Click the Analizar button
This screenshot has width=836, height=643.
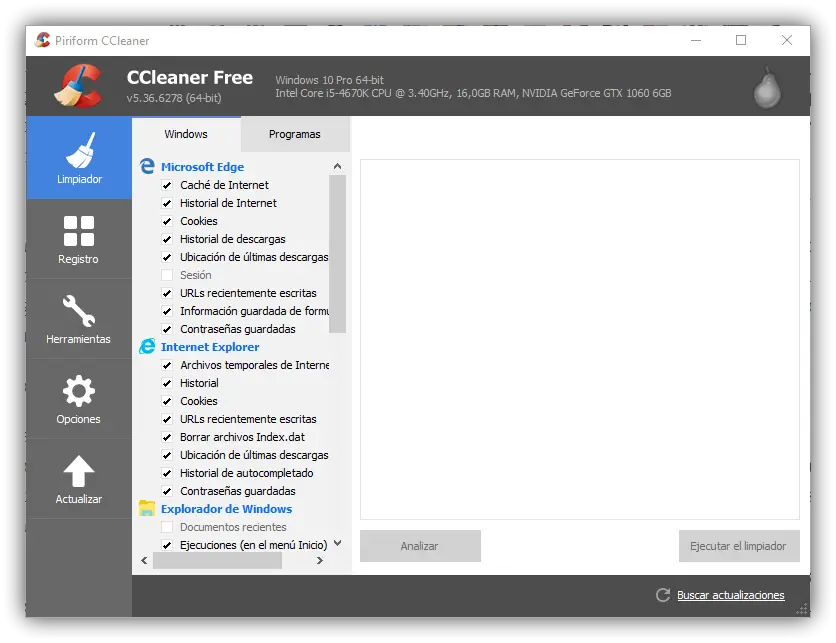(420, 546)
